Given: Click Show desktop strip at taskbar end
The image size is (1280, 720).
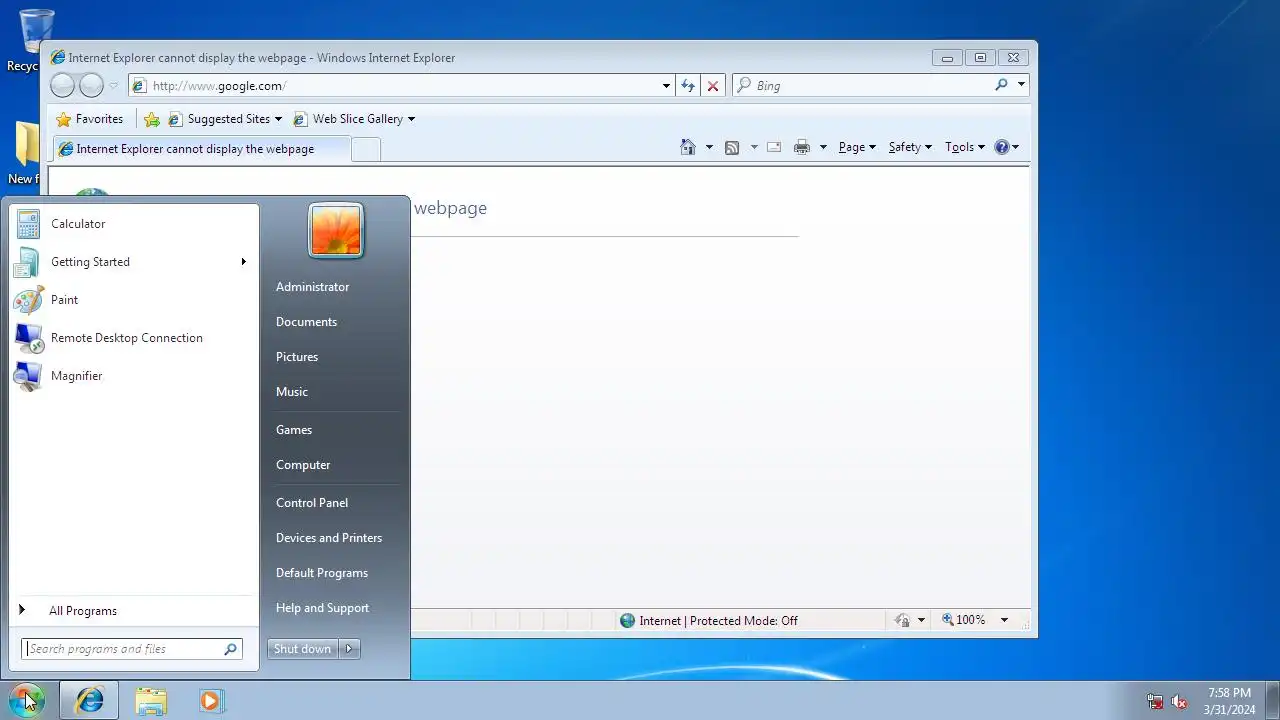Looking at the screenshot, I should 1272,701.
